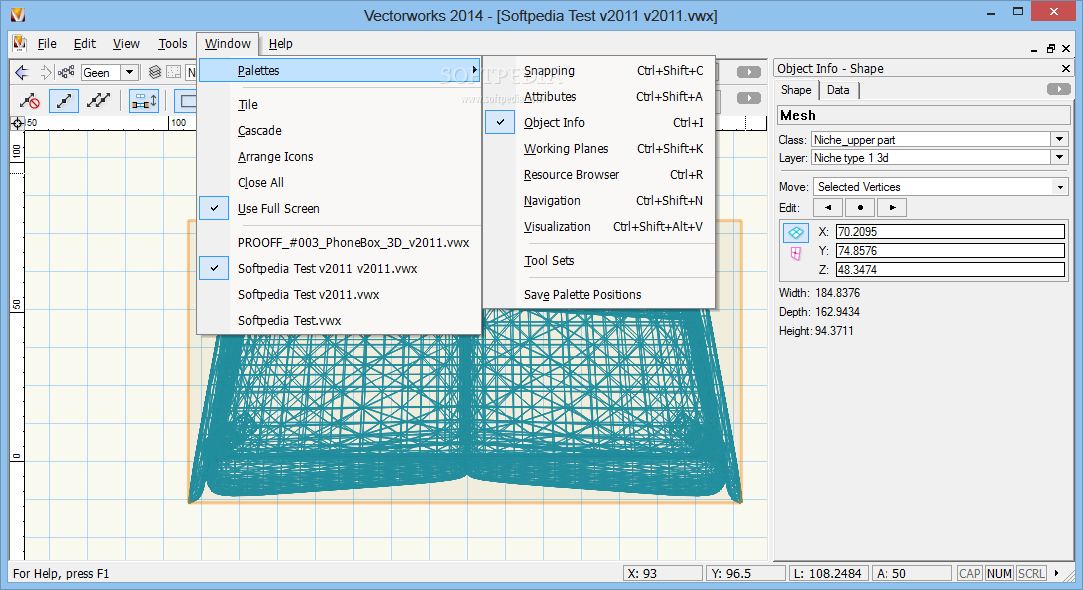Click the Edit next vertex arrow button

pos(892,207)
